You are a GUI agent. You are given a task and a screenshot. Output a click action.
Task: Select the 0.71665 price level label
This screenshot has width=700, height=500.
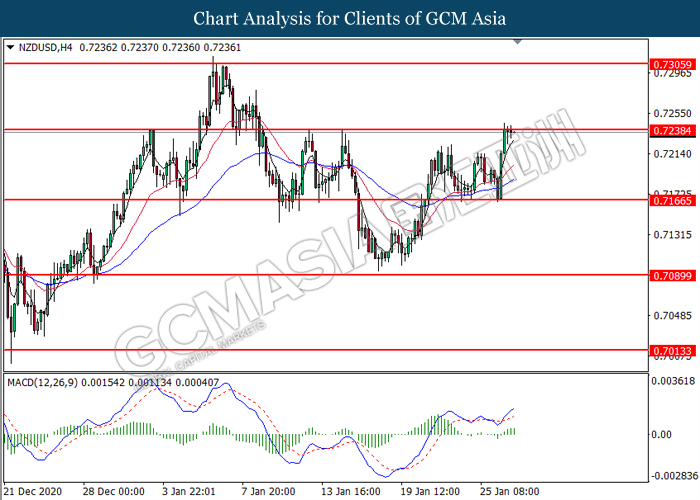(x=671, y=200)
